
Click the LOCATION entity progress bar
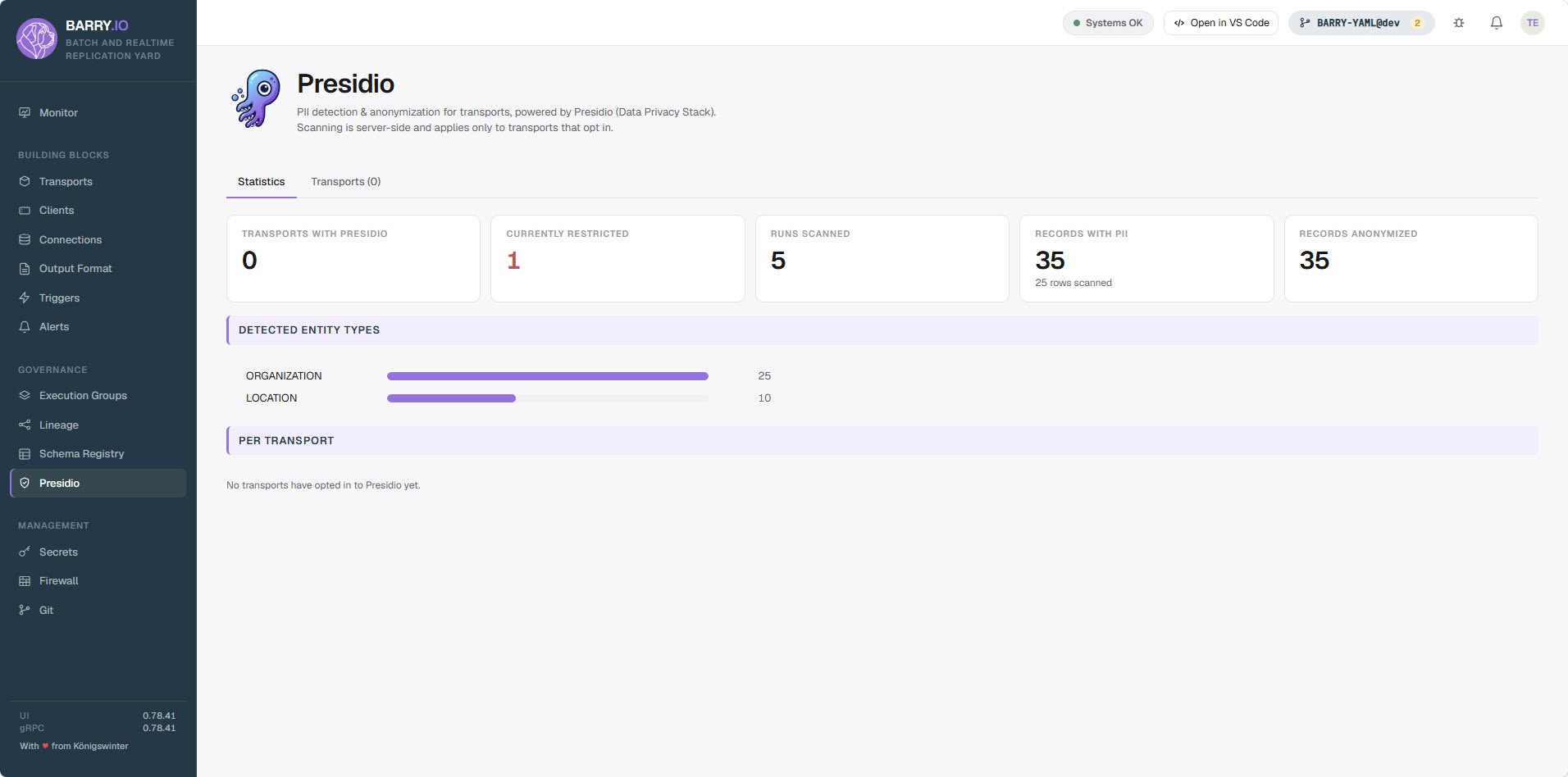click(548, 398)
